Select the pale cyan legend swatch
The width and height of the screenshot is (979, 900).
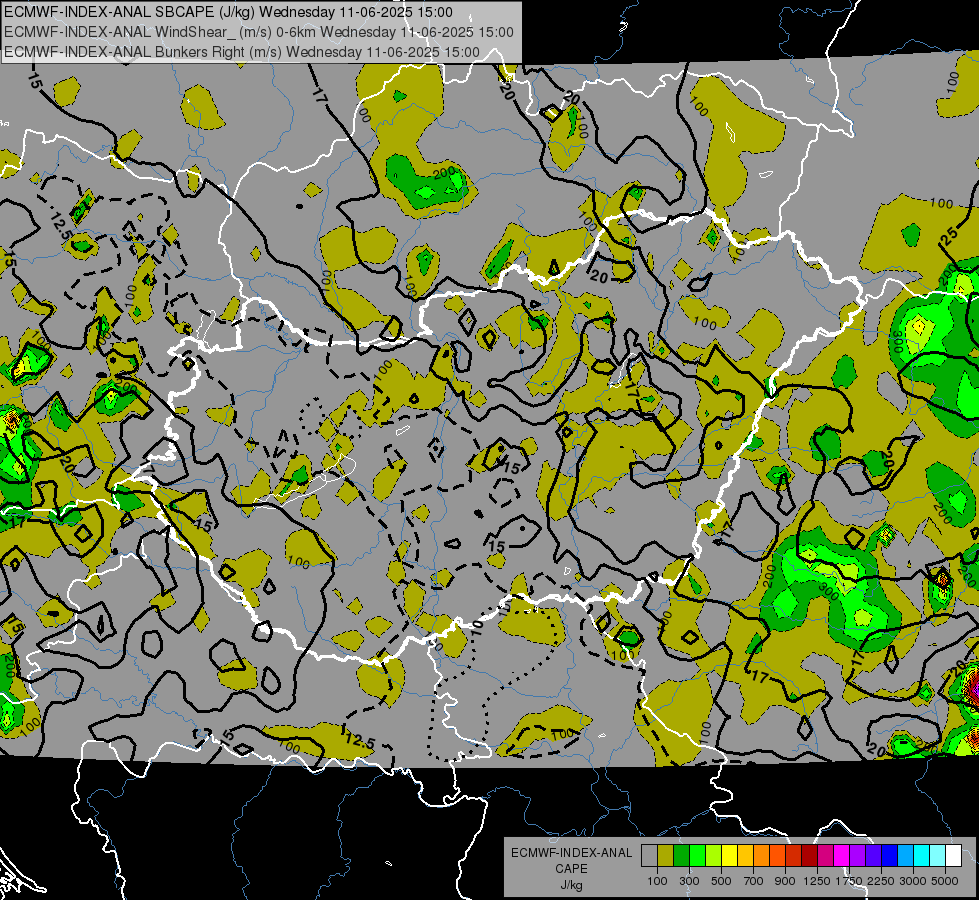tap(937, 856)
